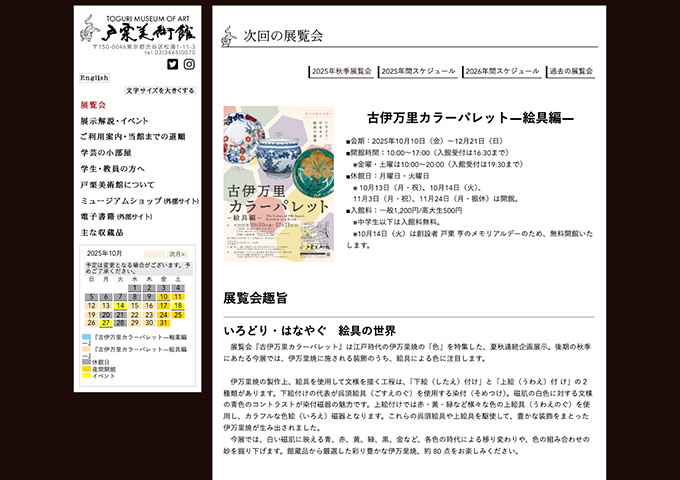Click the fox icon beside 次回の展覧会
680x480 pixels.
click(x=230, y=36)
